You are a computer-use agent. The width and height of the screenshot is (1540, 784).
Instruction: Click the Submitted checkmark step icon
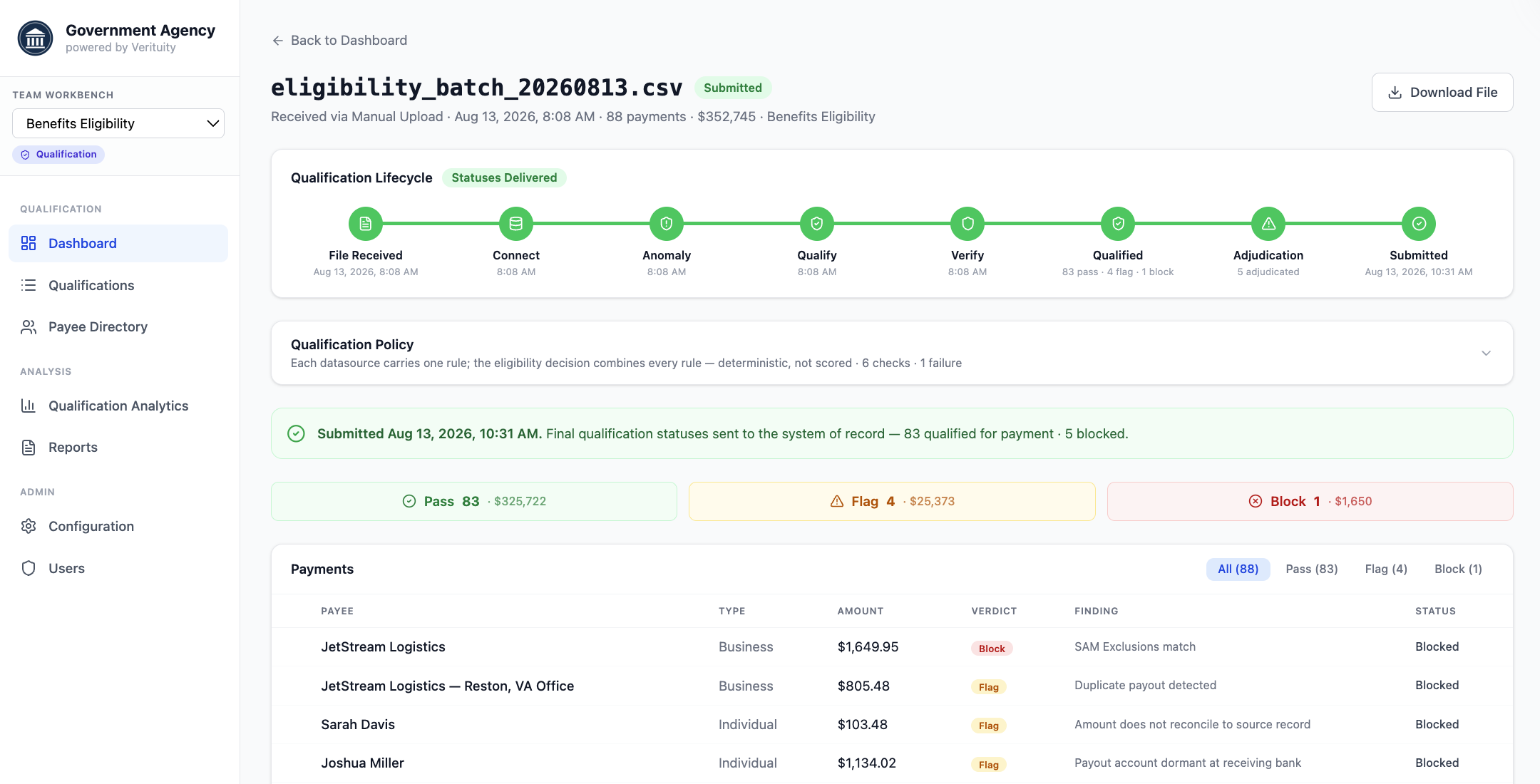coord(1419,224)
